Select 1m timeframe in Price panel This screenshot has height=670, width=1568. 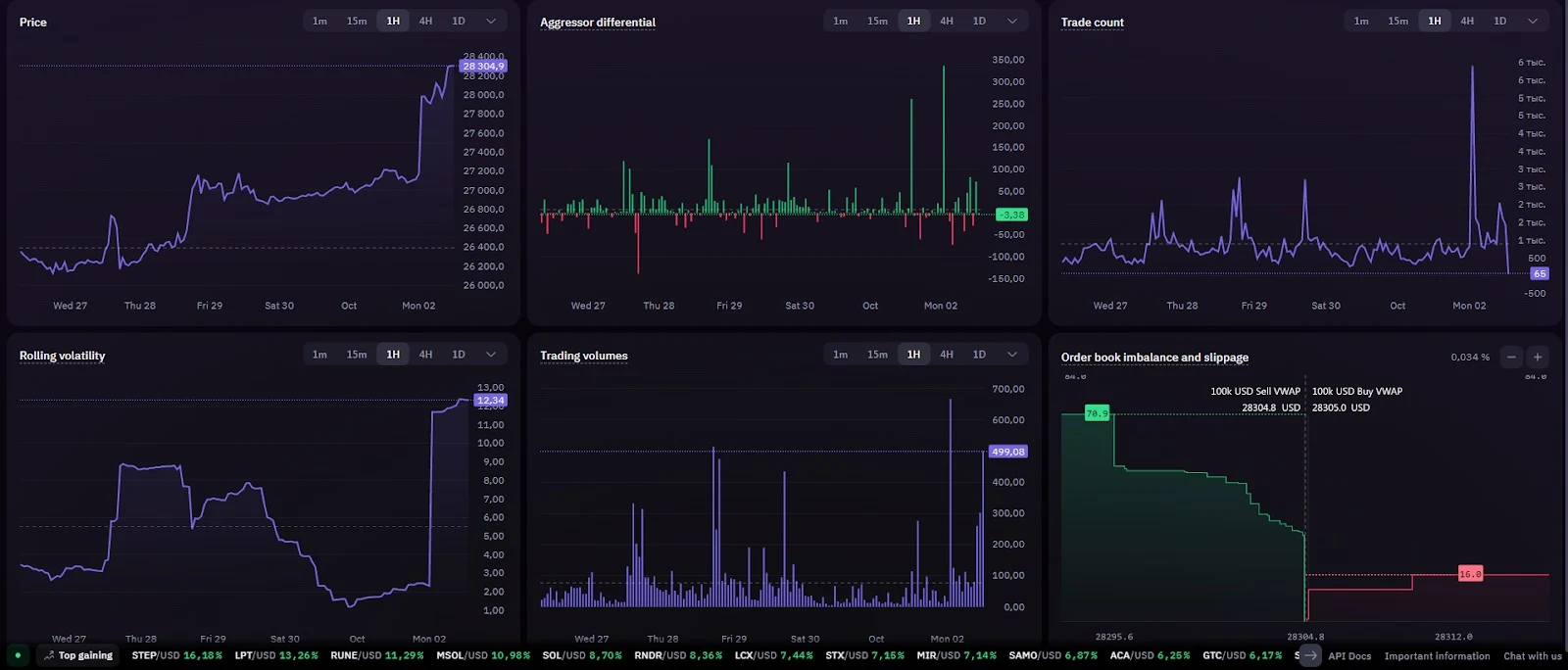[320, 21]
